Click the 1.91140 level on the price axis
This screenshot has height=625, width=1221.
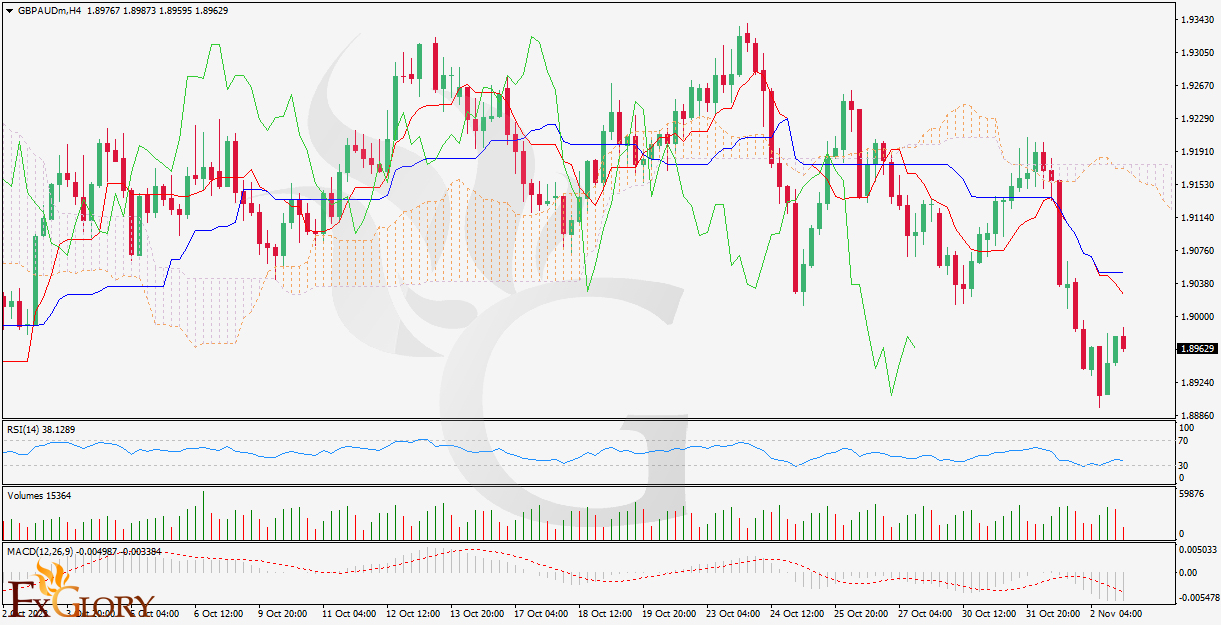(x=1197, y=217)
